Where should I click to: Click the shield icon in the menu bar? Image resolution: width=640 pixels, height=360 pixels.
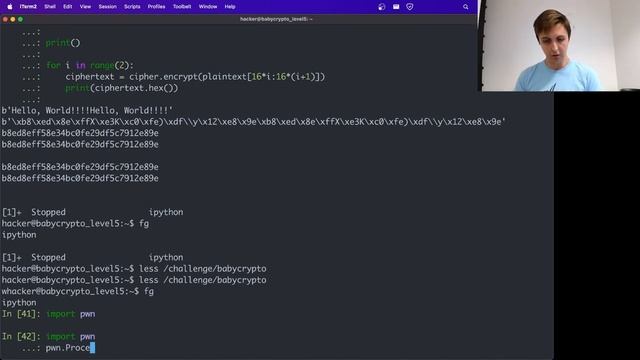[x=410, y=7]
